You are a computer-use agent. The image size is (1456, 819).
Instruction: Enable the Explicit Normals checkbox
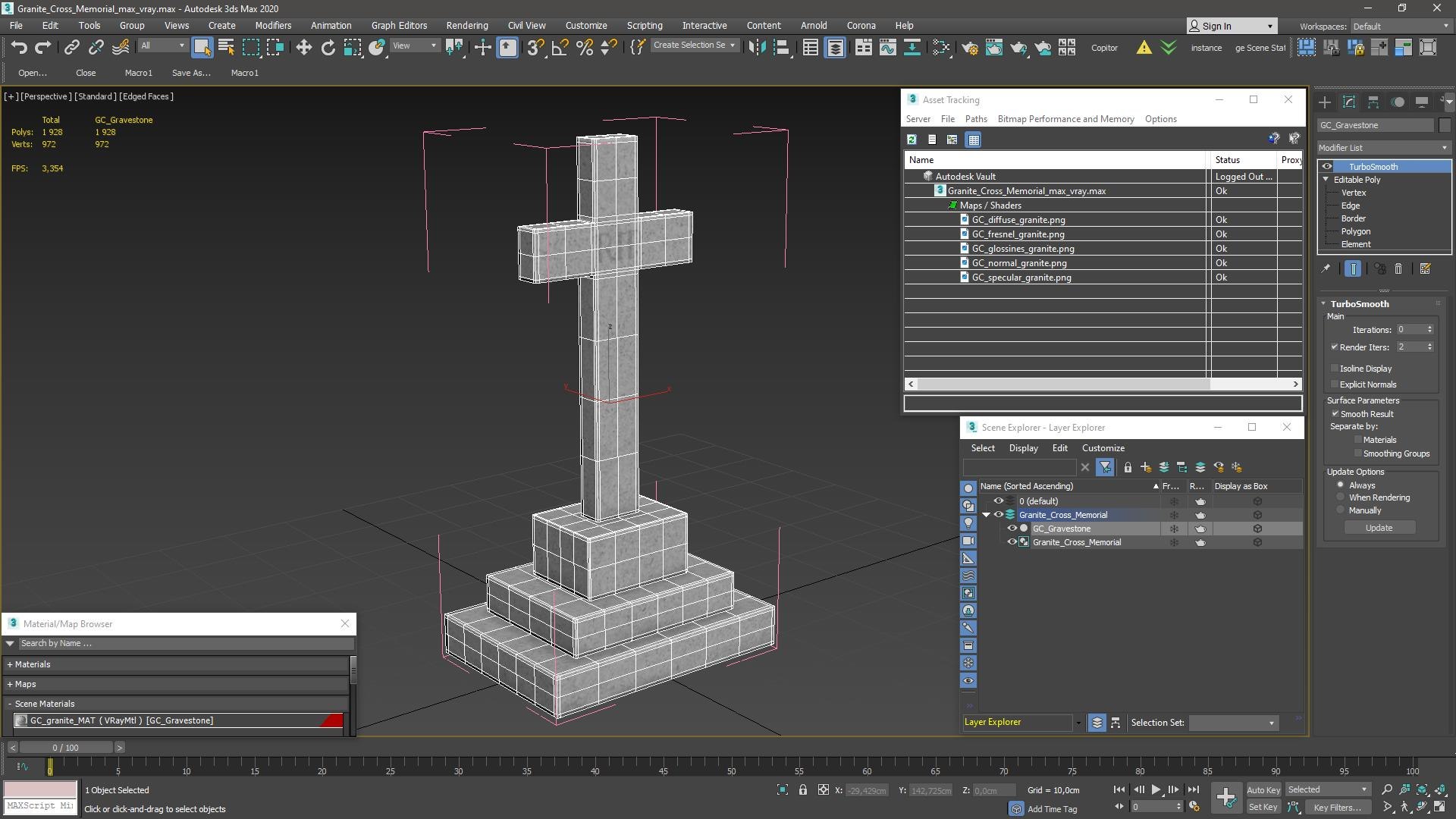1335,384
